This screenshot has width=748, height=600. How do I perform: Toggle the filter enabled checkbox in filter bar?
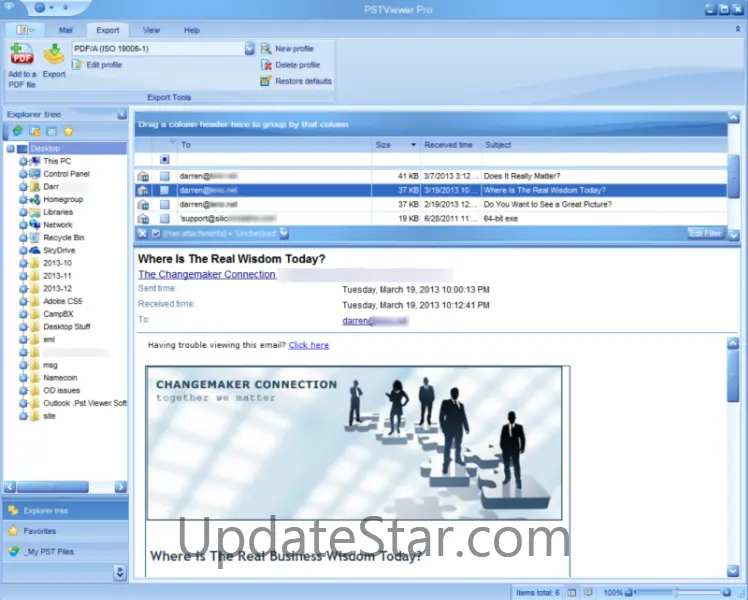tap(156, 233)
